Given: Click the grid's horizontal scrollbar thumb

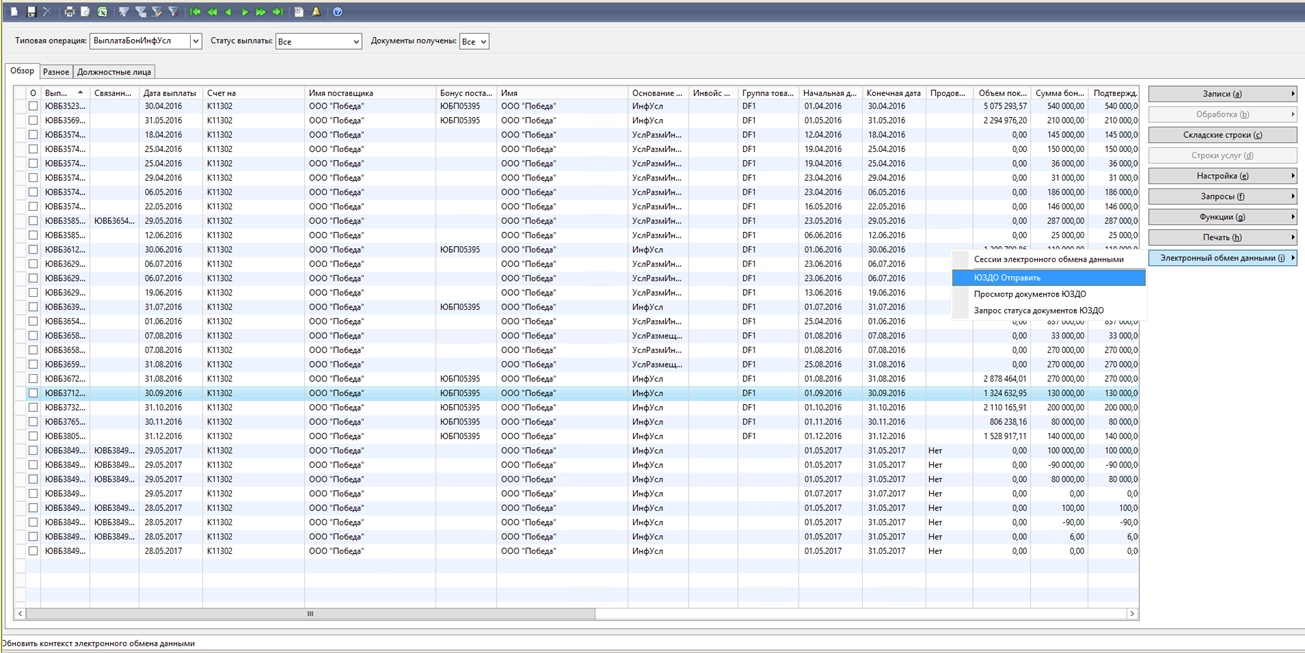Looking at the screenshot, I should click(x=310, y=614).
